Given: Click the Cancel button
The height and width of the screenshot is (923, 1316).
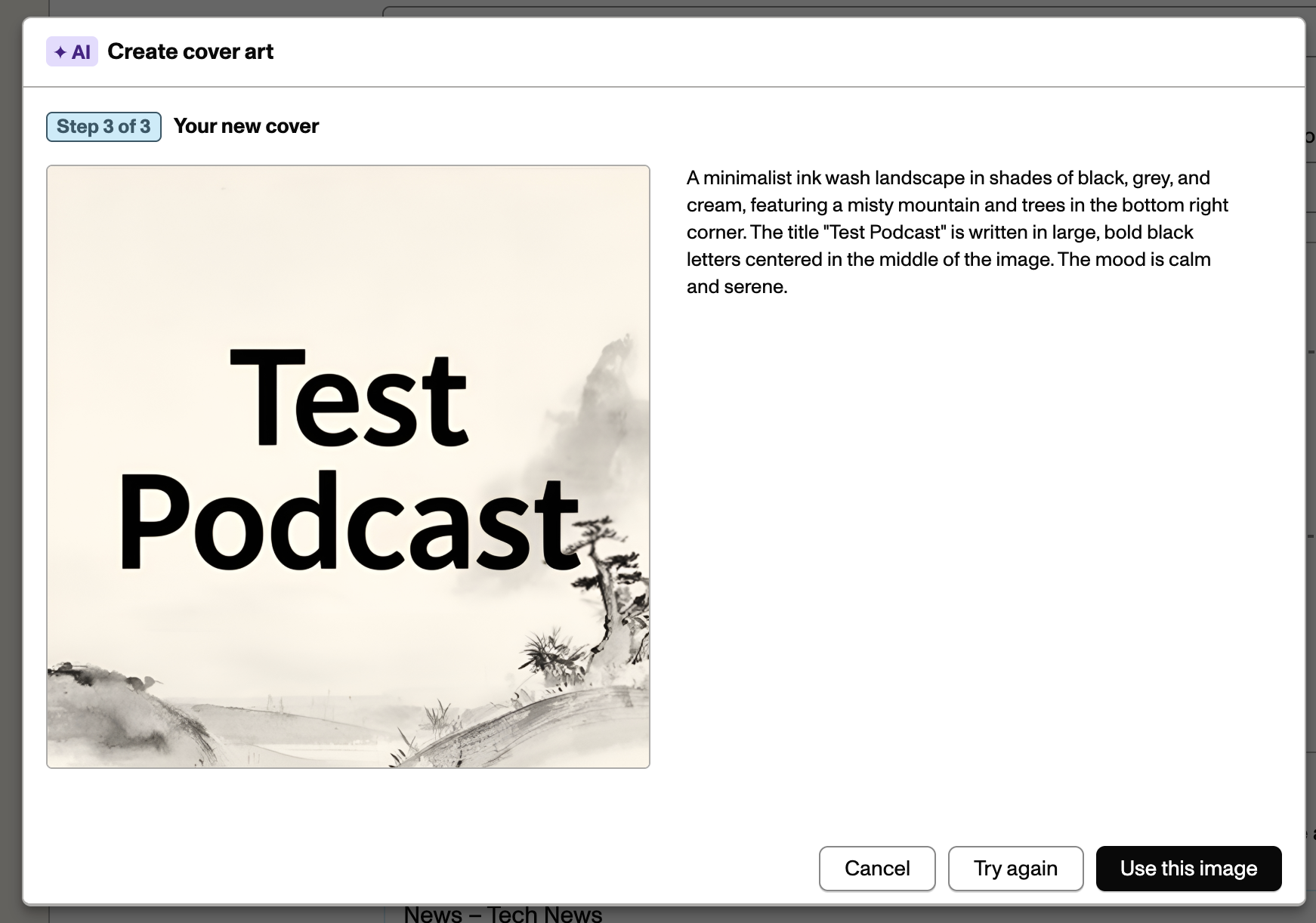Looking at the screenshot, I should coord(877,869).
